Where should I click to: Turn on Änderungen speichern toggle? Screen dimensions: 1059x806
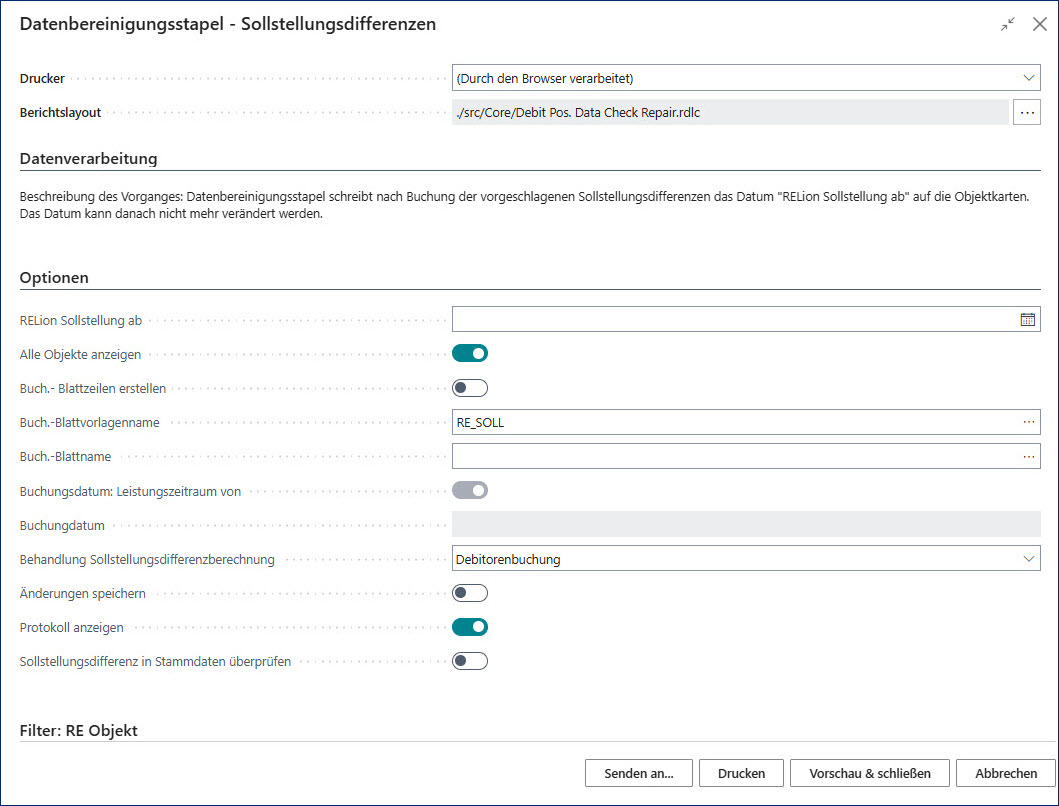[470, 593]
